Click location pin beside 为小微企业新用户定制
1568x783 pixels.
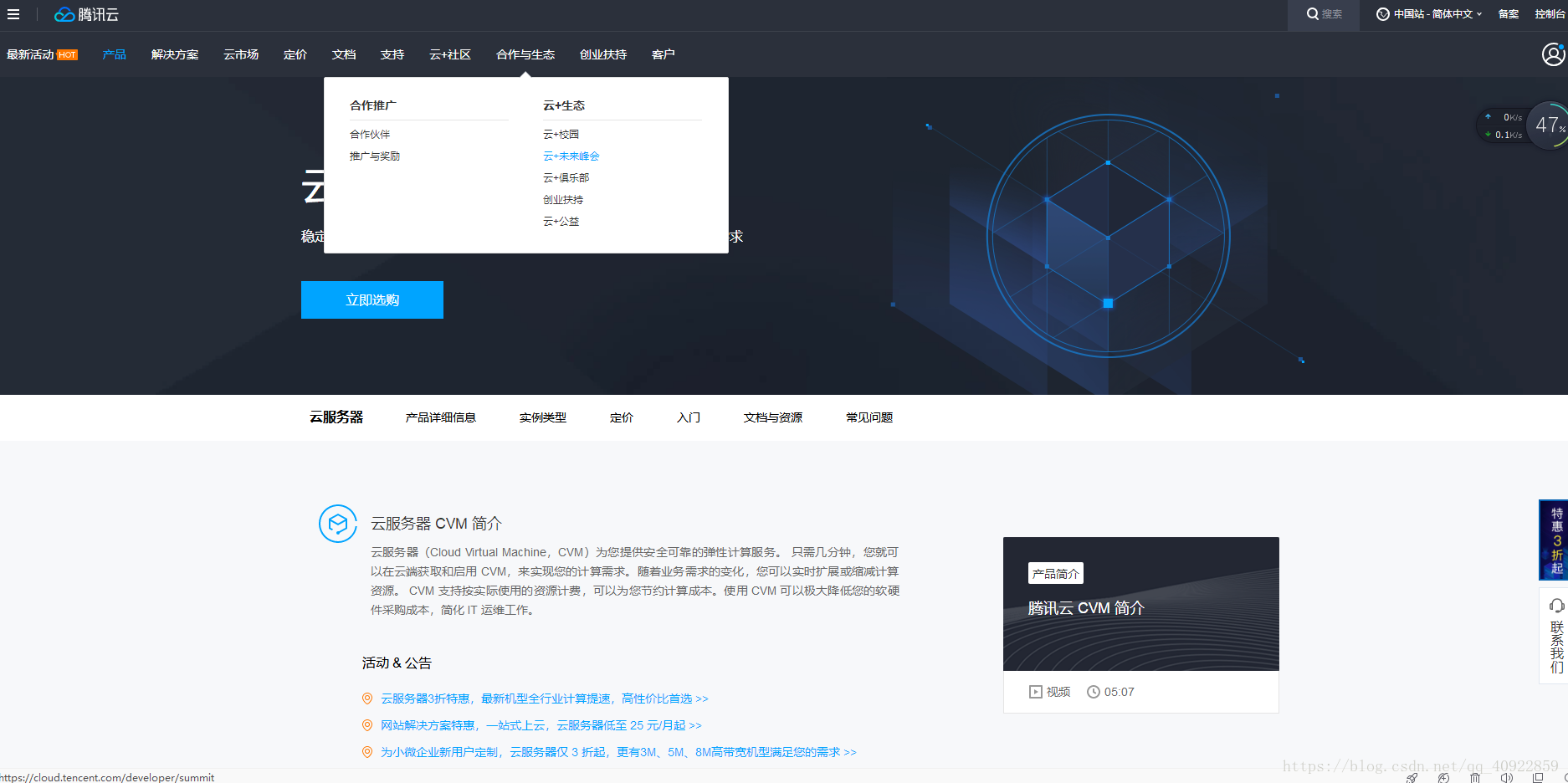click(x=366, y=752)
